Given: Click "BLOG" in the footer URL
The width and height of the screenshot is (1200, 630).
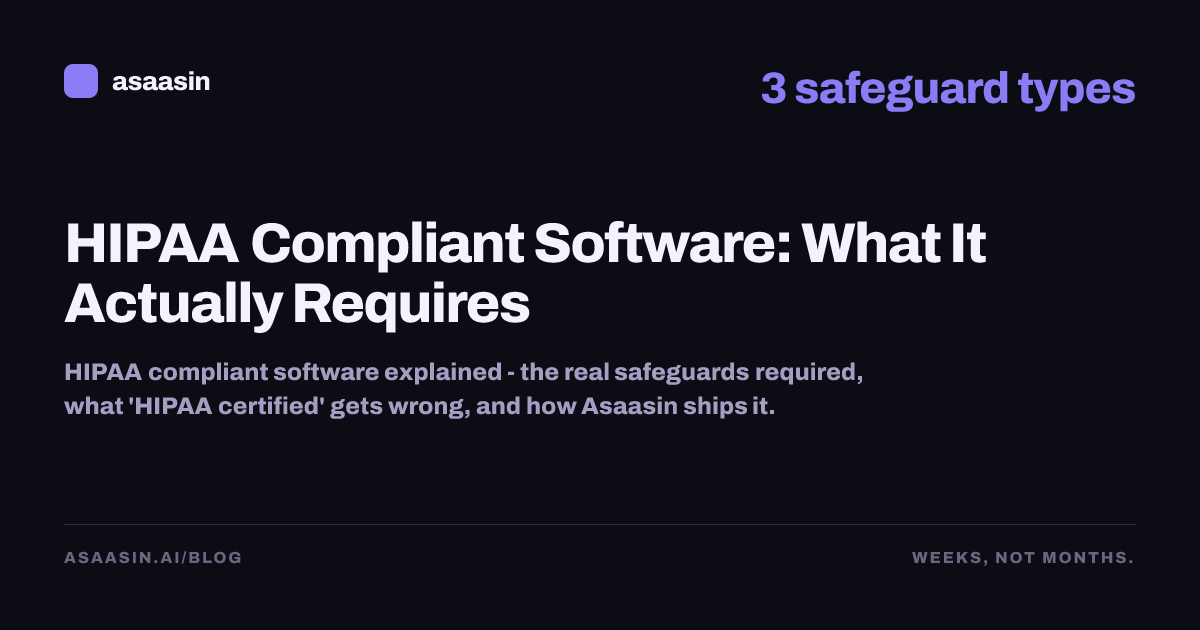Looking at the screenshot, I should coord(215,557).
